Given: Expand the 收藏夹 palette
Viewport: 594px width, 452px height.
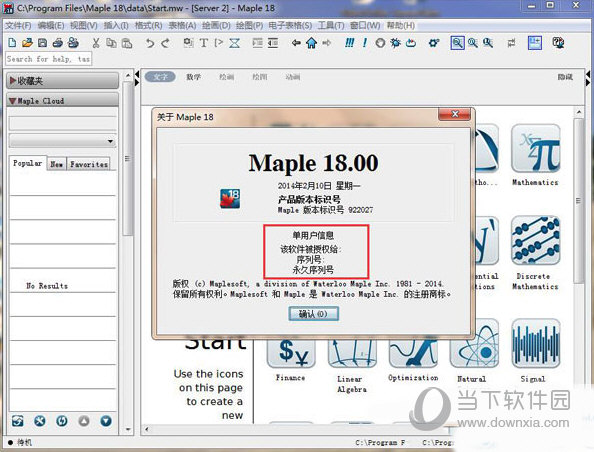Looking at the screenshot, I should [63, 81].
